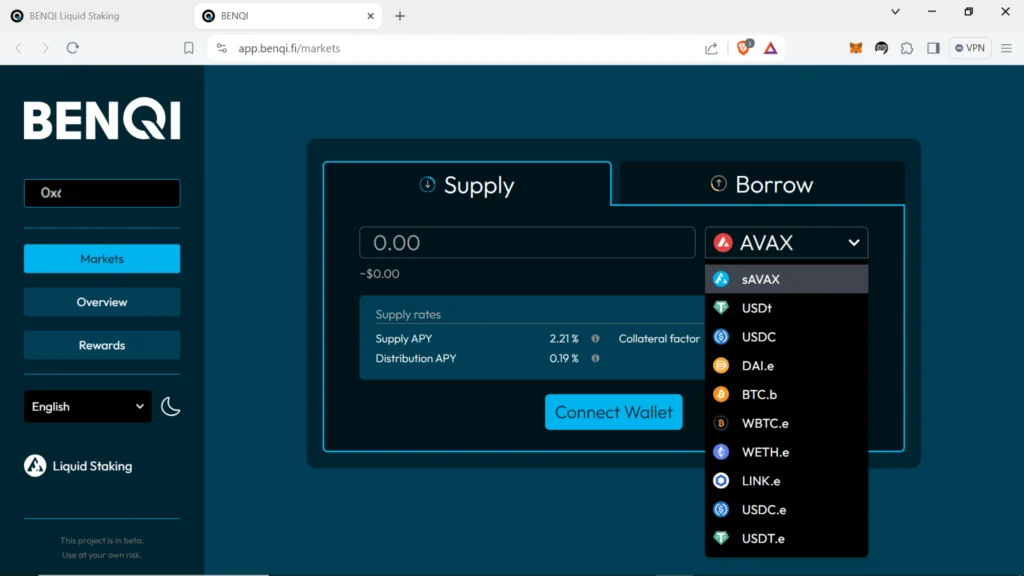This screenshot has width=1024, height=576.
Task: Click the share page icon
Action: pos(711,48)
